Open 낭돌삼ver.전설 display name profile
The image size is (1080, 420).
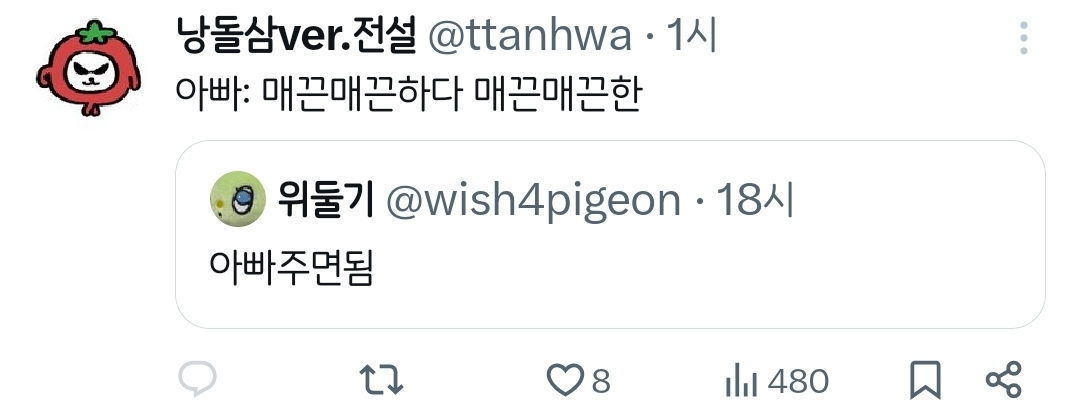pos(297,36)
